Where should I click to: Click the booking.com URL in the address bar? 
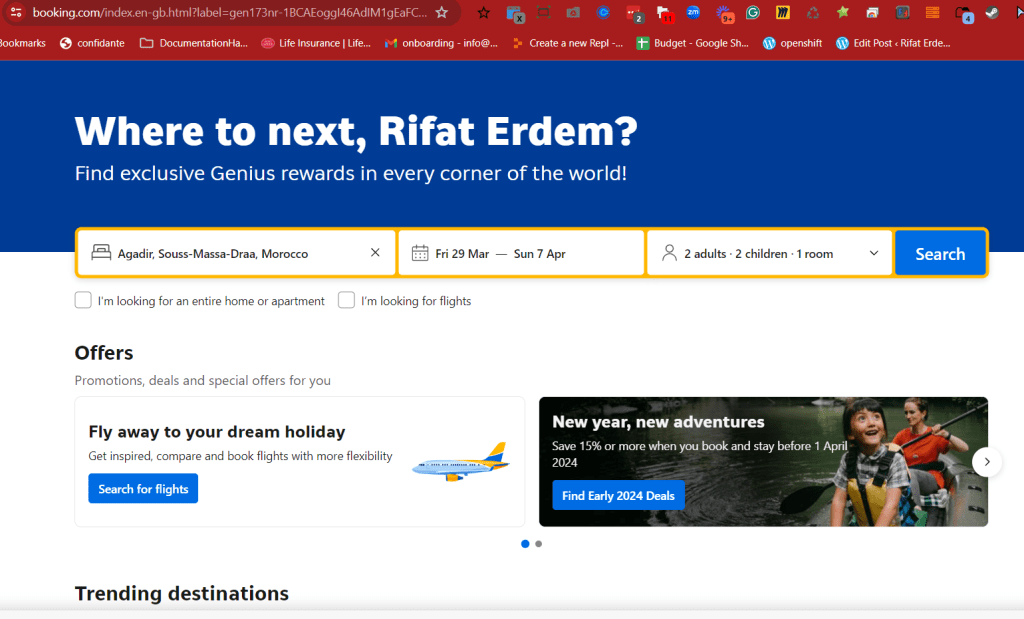click(230, 12)
